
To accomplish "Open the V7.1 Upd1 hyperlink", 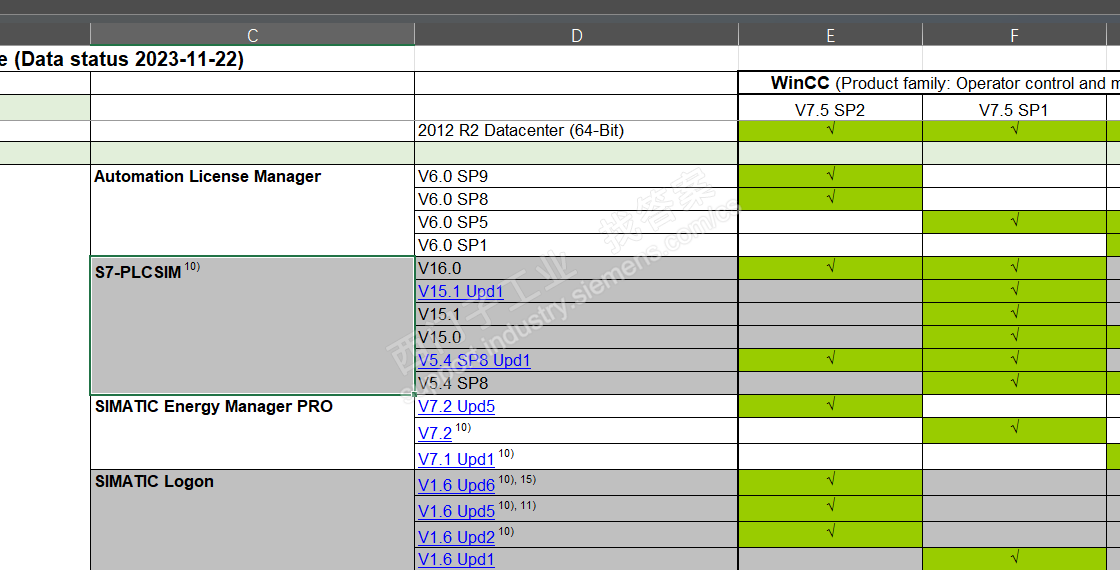I will click(456, 459).
